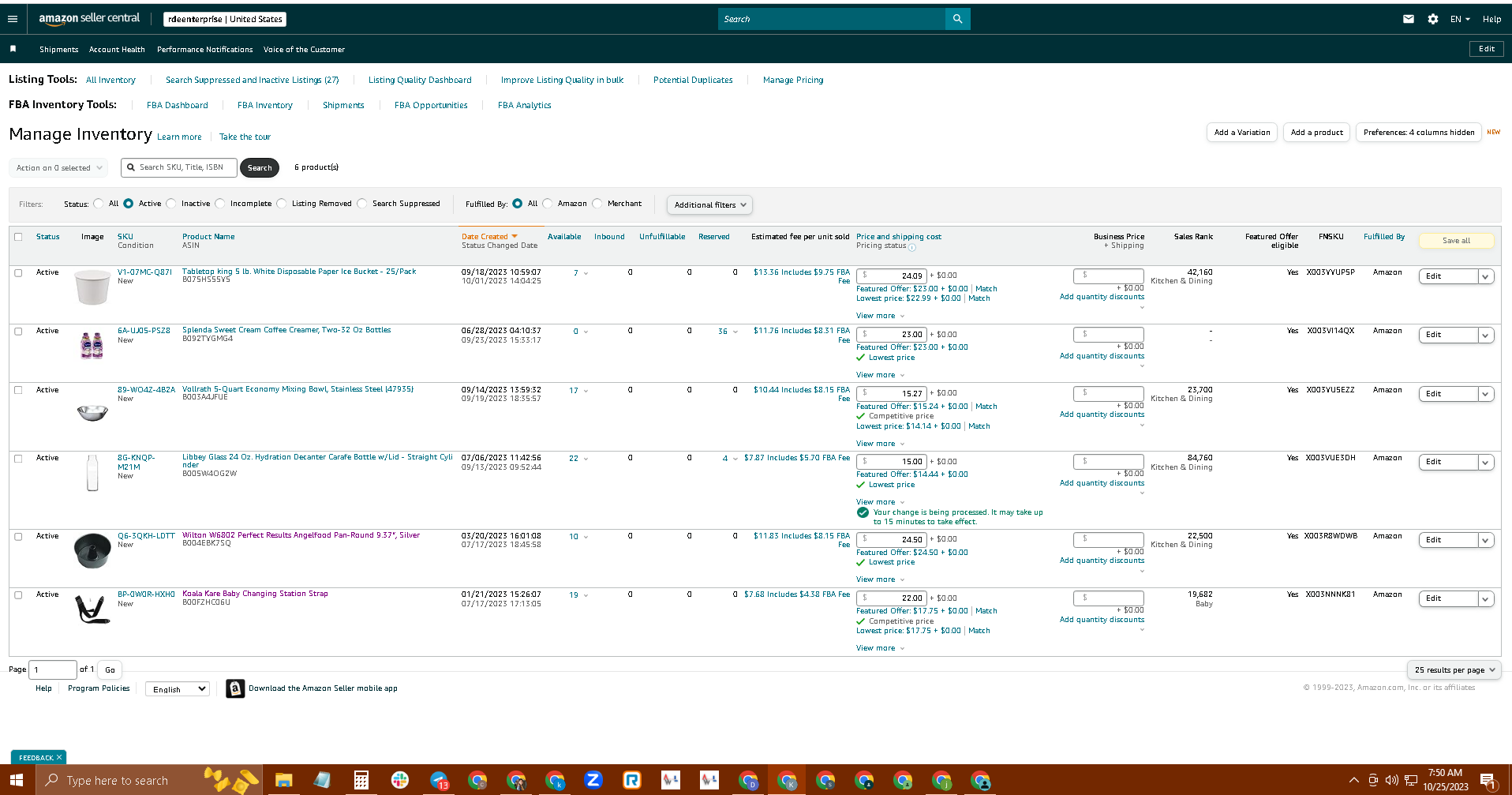The height and width of the screenshot is (795, 1512).
Task: Click the Pricing status info icon
Action: coord(912,247)
